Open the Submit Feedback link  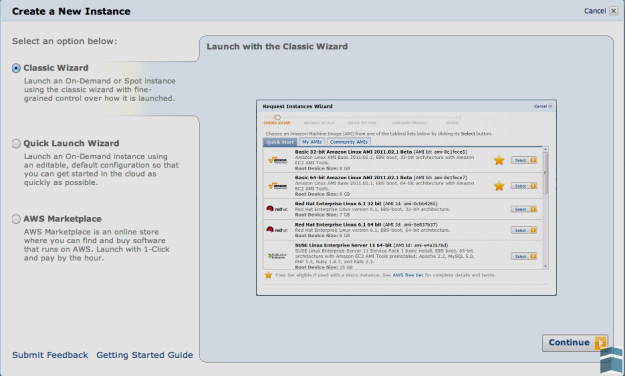pos(50,355)
